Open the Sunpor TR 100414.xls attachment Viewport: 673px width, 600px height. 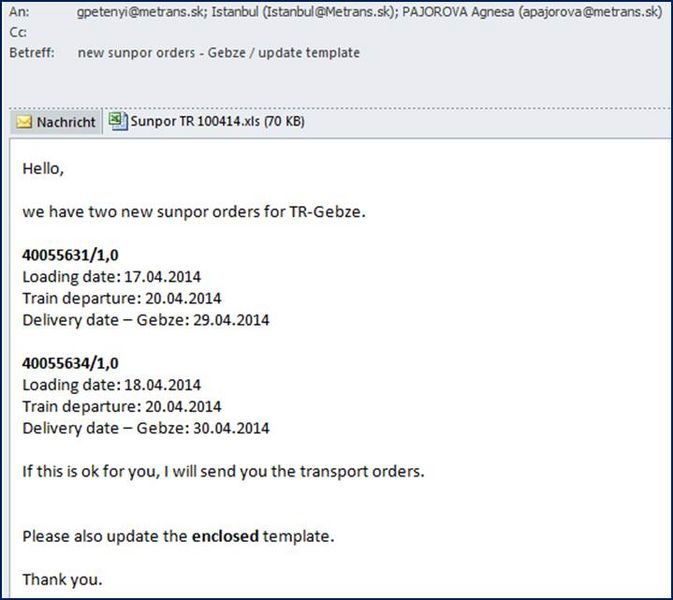206,121
